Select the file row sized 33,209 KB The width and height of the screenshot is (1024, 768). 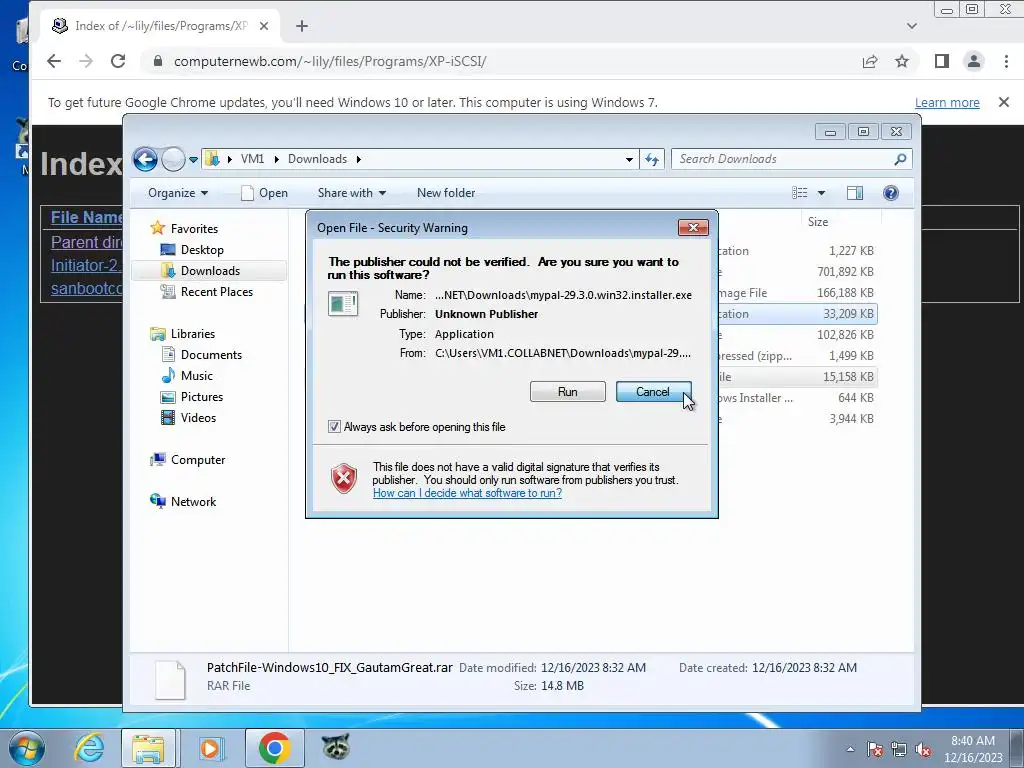798,313
